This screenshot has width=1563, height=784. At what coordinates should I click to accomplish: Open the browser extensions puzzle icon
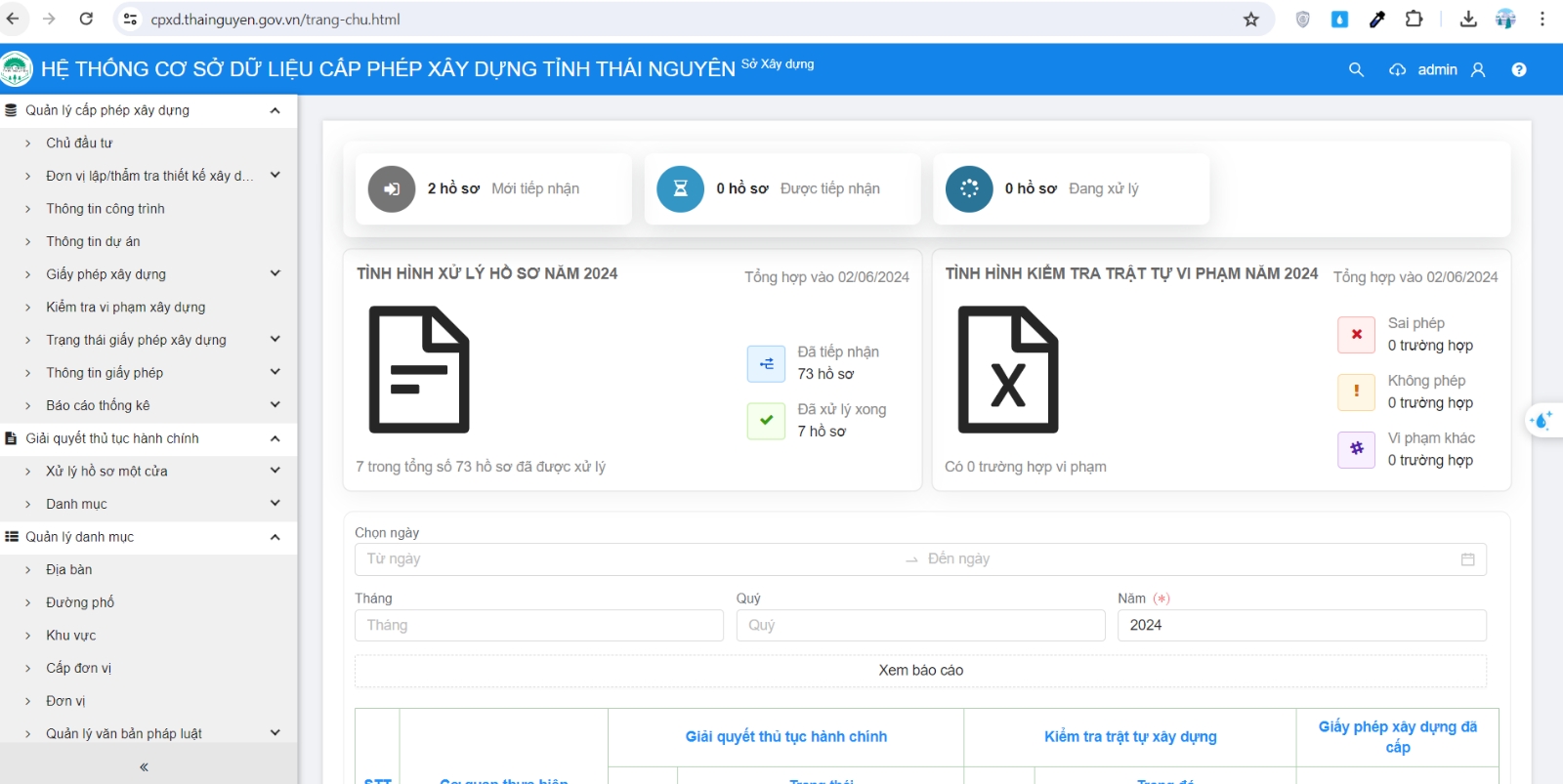pyautogui.click(x=1414, y=19)
